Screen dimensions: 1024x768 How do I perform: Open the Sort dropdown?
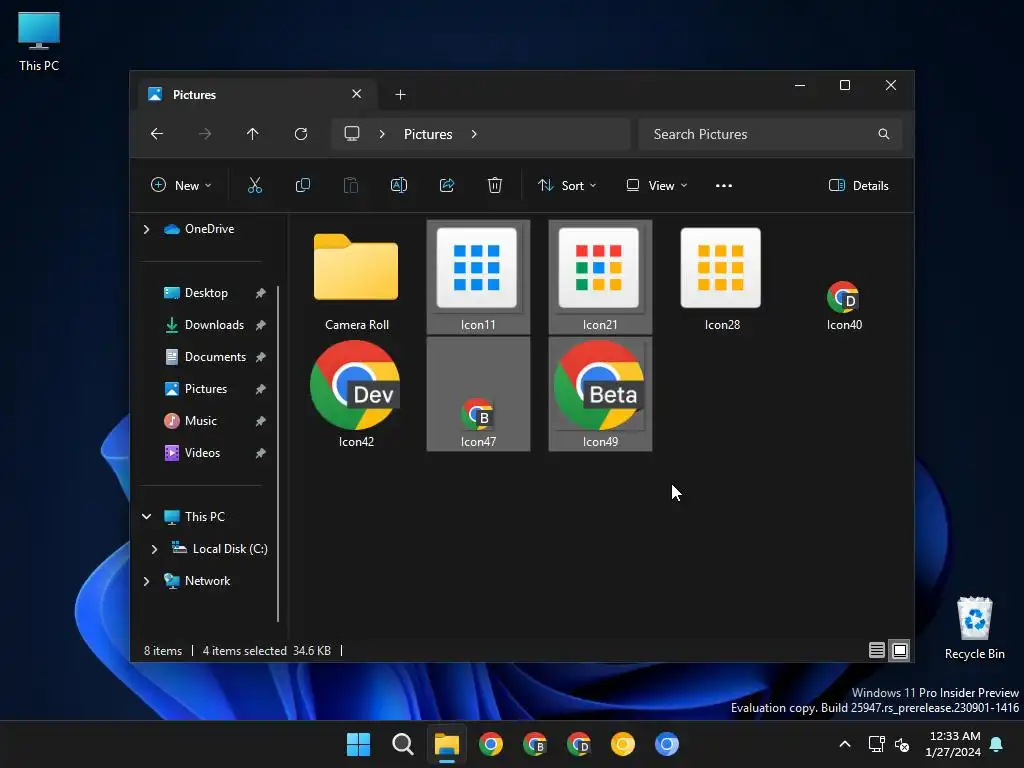(x=567, y=185)
